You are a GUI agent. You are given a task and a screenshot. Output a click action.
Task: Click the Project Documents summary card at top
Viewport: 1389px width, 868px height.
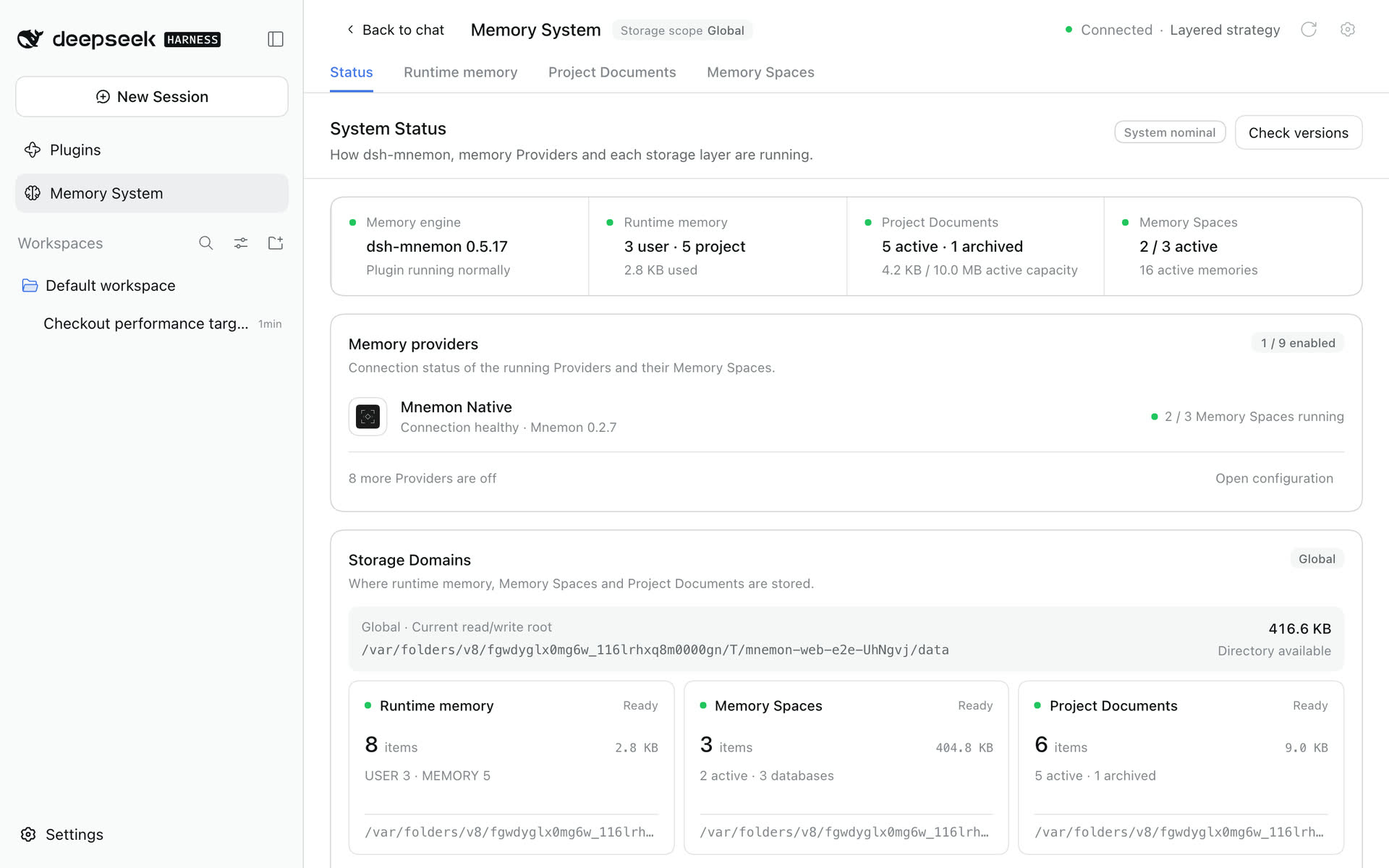point(975,246)
